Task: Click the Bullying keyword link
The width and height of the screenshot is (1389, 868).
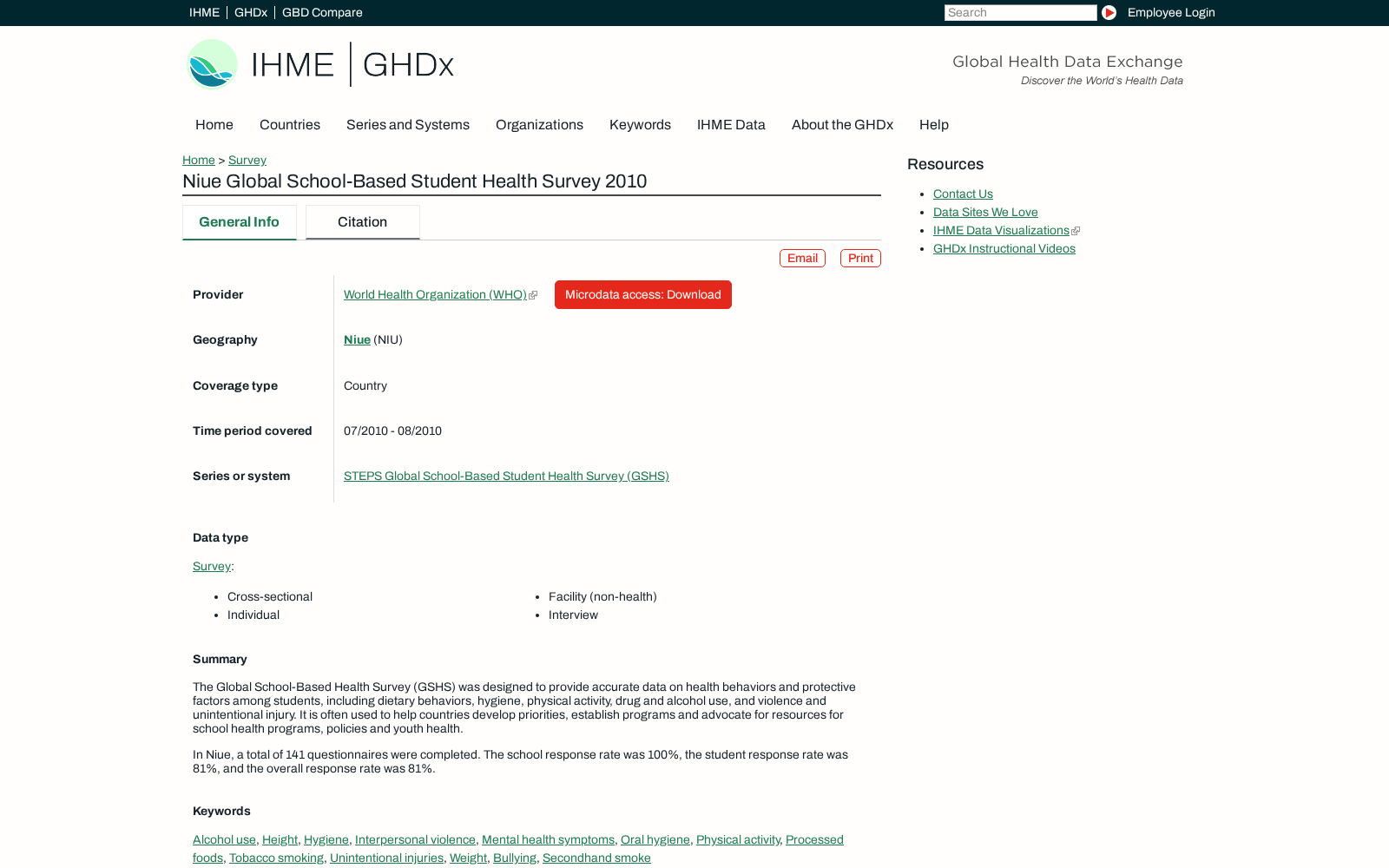Action: coord(515,858)
